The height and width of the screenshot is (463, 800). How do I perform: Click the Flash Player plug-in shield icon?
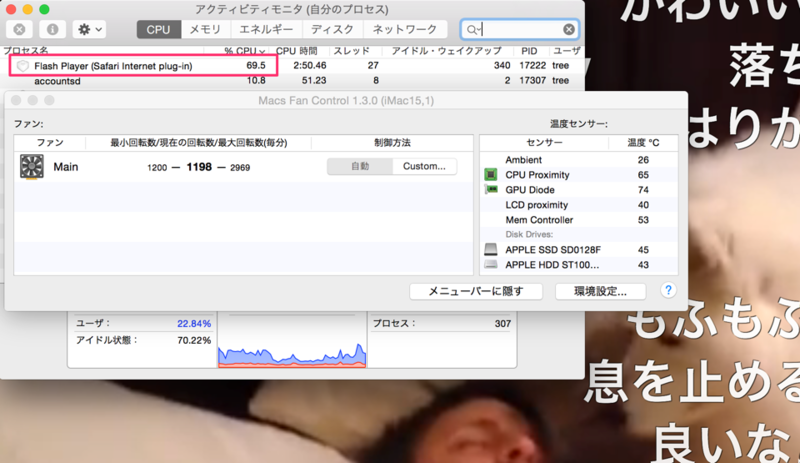22,66
